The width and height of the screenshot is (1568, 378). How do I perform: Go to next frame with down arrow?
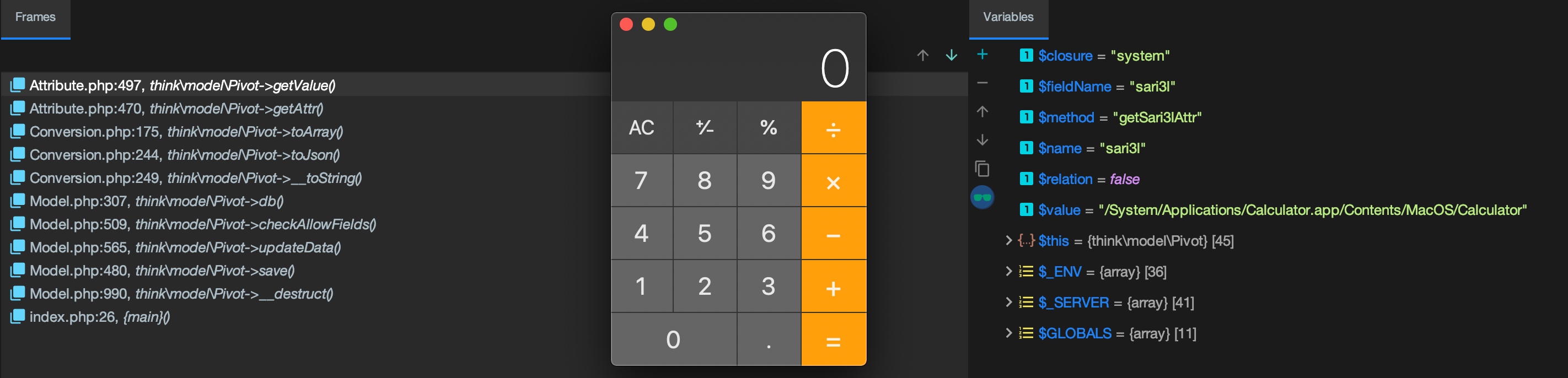[952, 56]
